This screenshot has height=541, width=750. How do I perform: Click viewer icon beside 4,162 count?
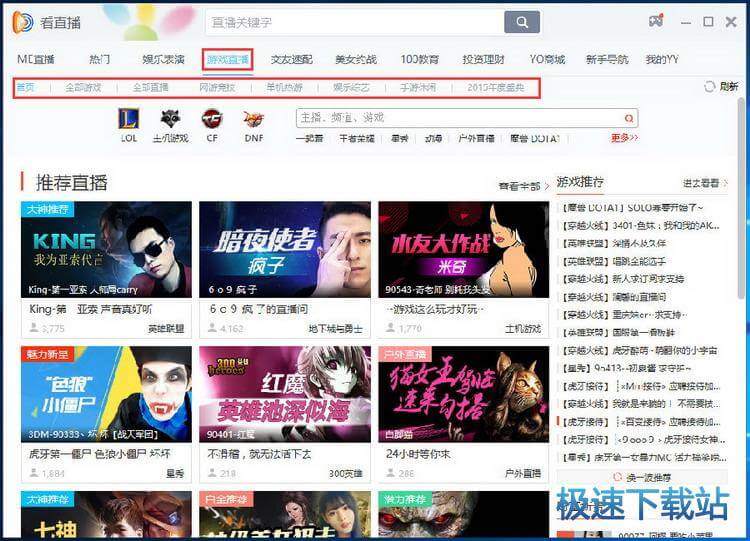212,328
